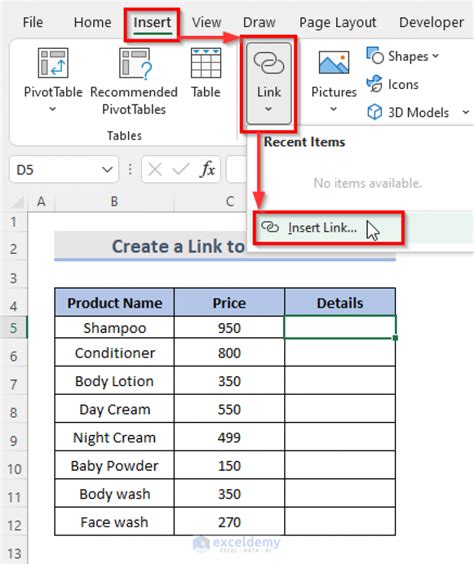Image resolution: width=474 pixels, height=564 pixels.
Task: Expand the Shapes dropdown chevron
Action: [436, 56]
